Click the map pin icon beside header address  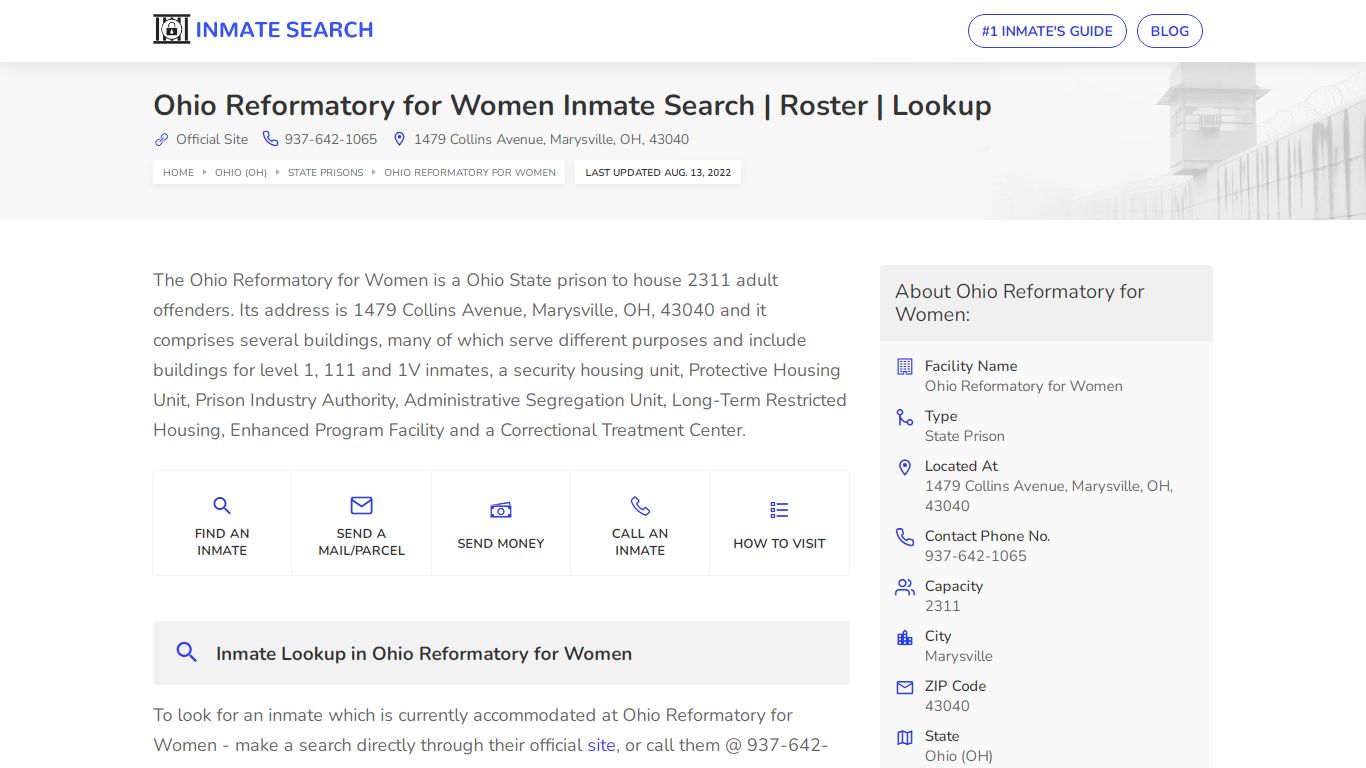tap(399, 139)
